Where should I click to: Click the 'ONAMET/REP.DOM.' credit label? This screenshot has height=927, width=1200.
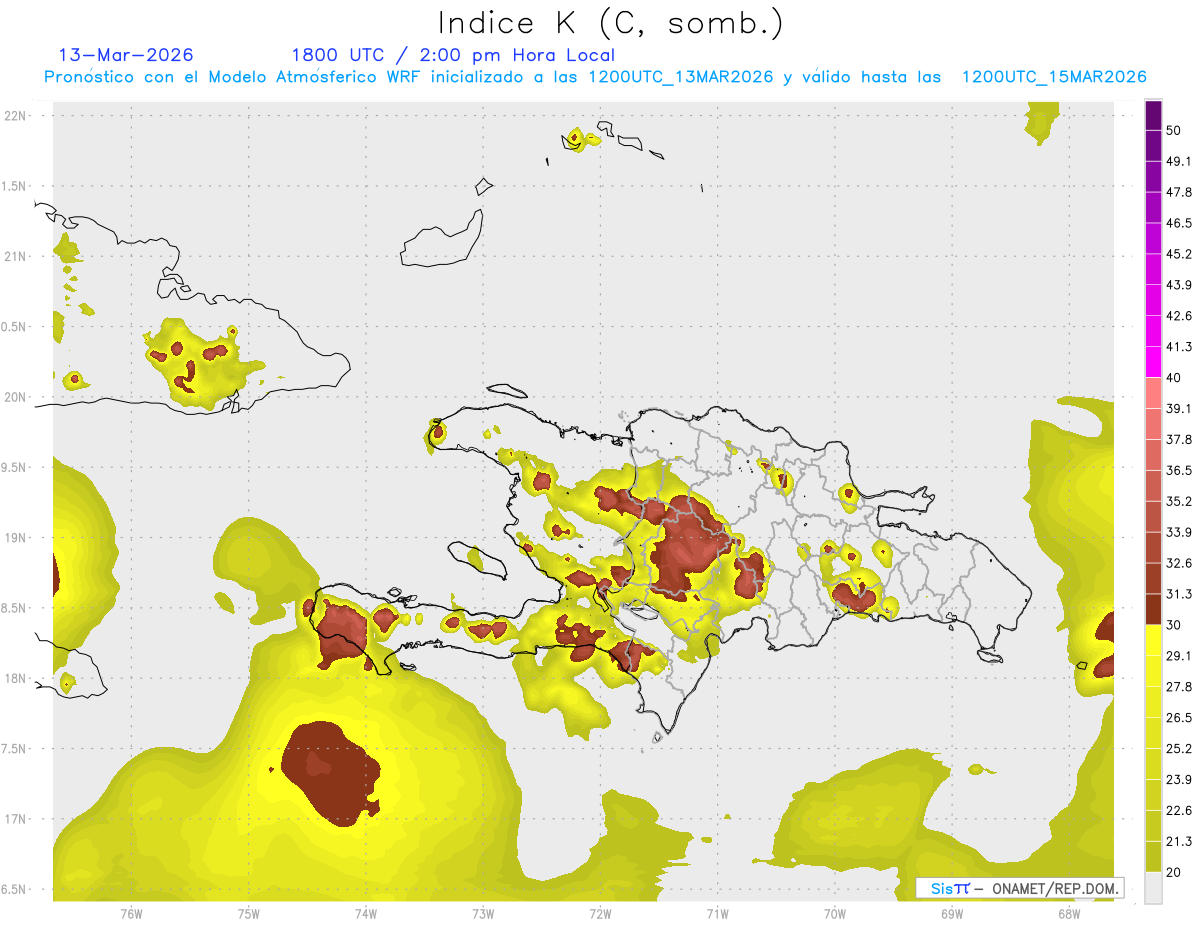coord(1055,888)
